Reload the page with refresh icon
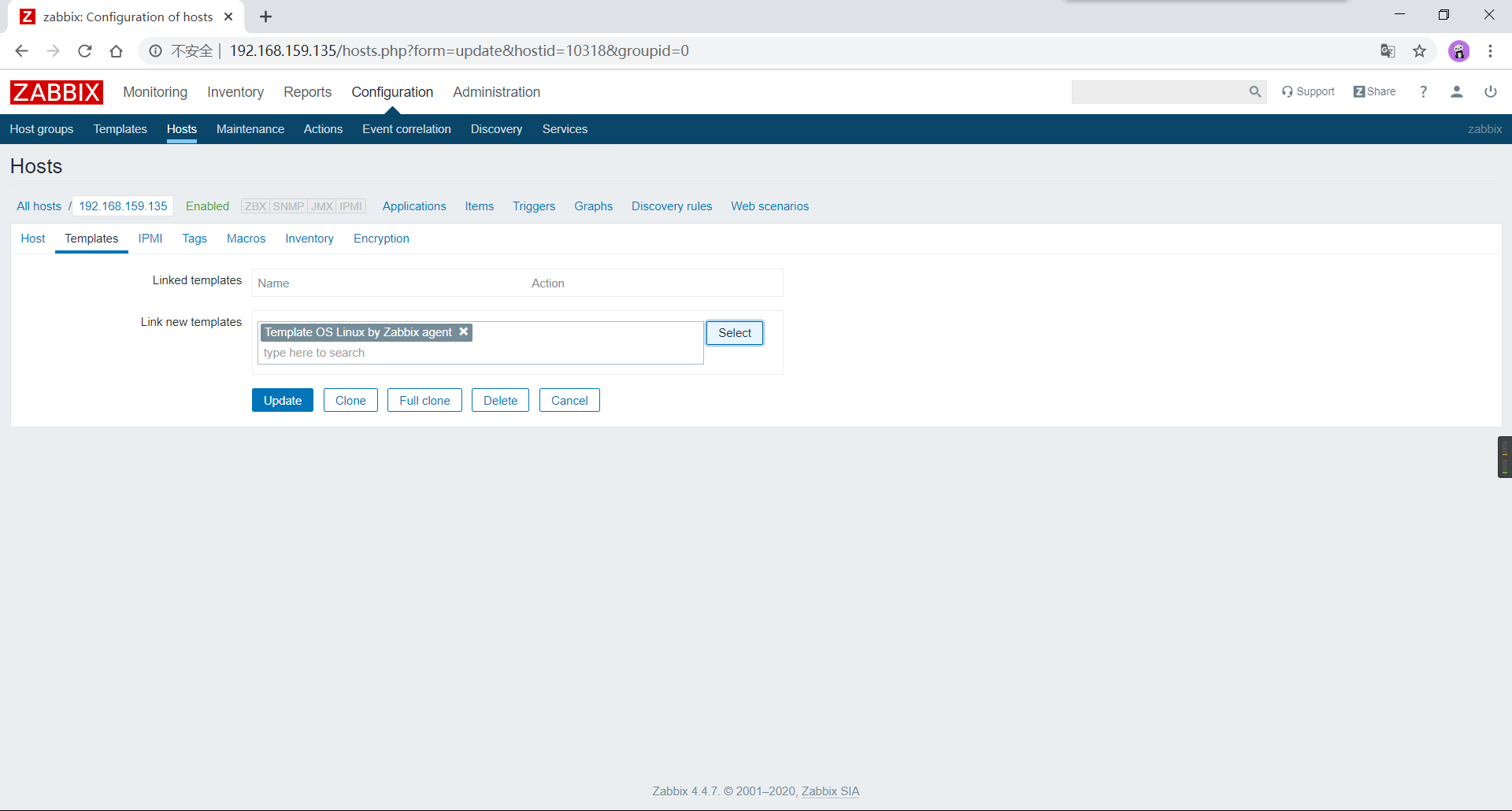The width and height of the screenshot is (1512, 811). click(85, 51)
